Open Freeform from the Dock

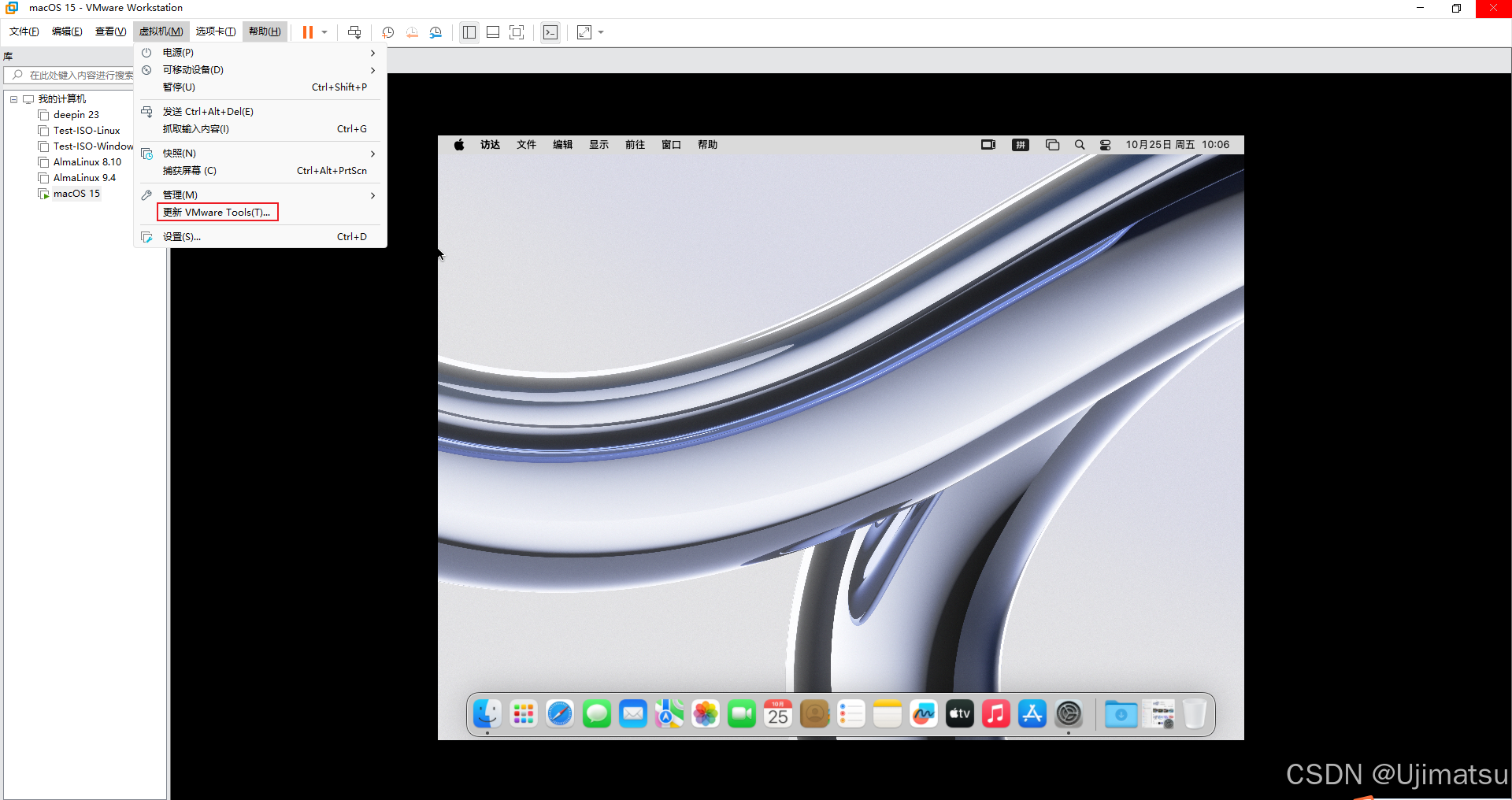pyautogui.click(x=924, y=714)
